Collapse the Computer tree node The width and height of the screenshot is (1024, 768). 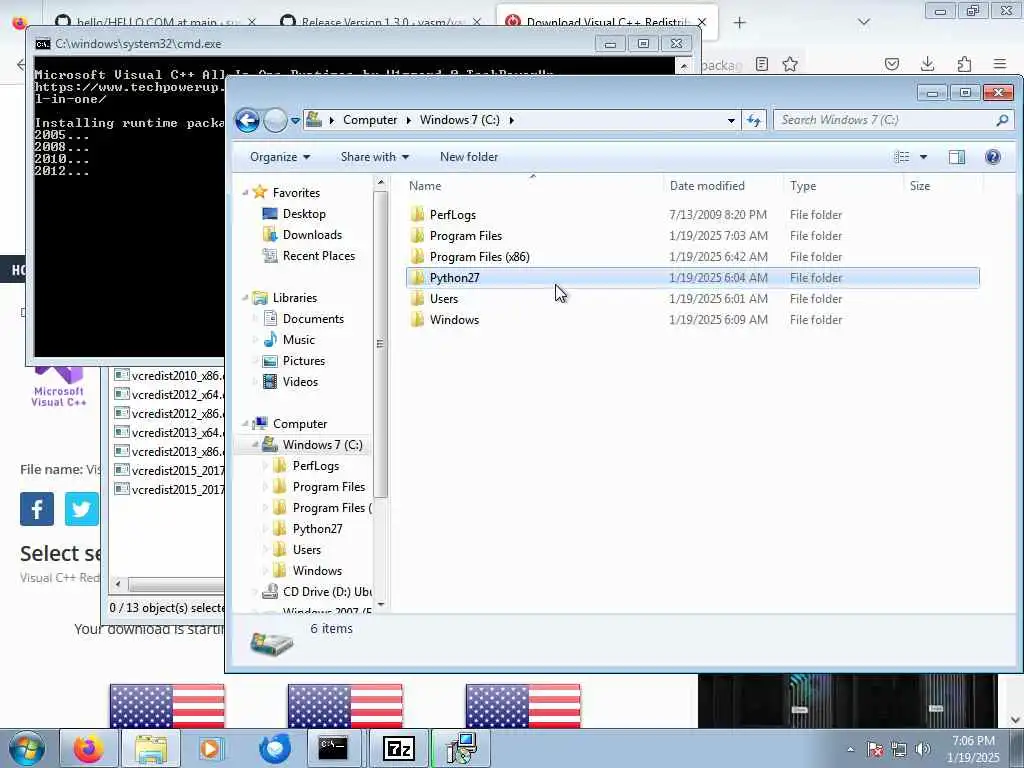[246, 424]
